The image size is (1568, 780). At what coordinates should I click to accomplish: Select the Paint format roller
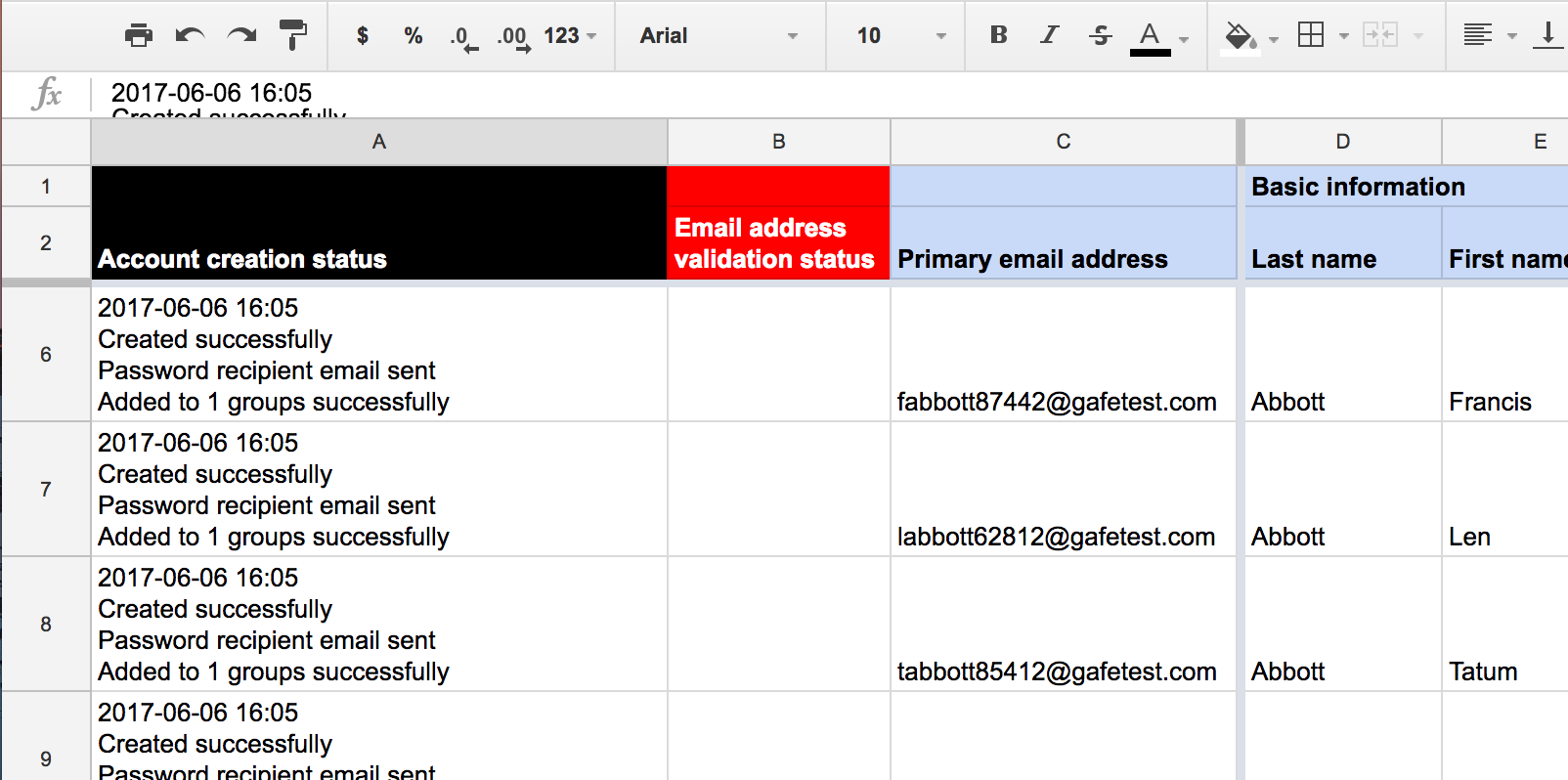click(292, 36)
